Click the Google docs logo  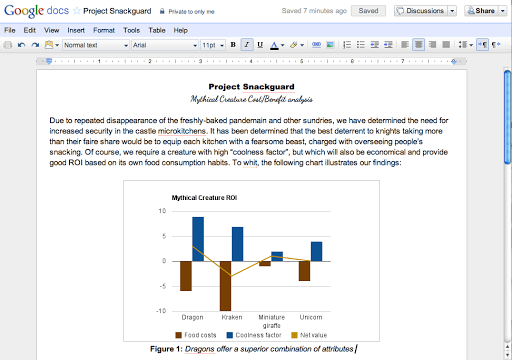(x=36, y=11)
